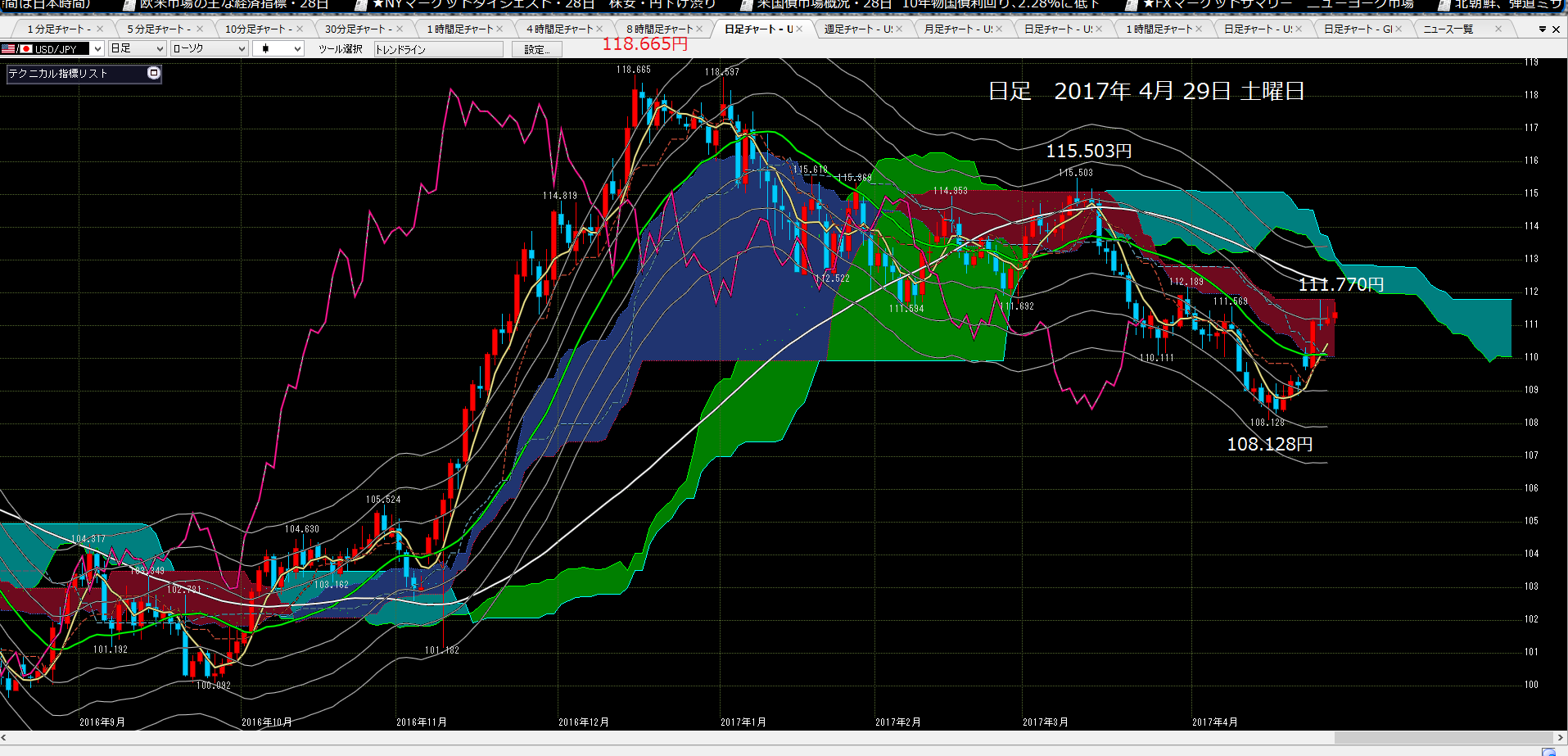Switch to the 日足チャート - GI tab
Screen dimensions: 1568x756
pyautogui.click(x=1358, y=29)
